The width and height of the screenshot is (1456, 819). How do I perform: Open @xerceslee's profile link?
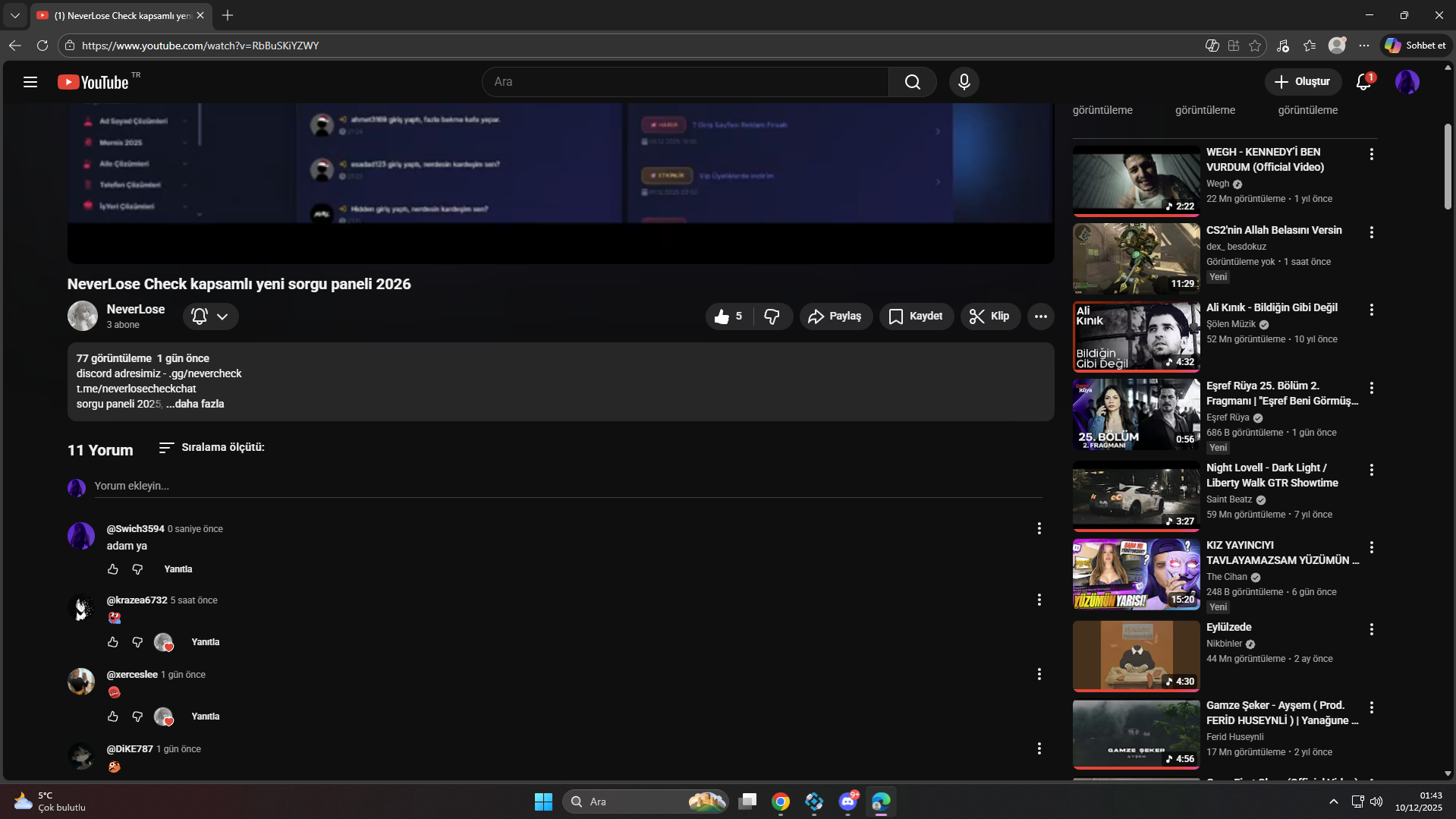(132, 675)
